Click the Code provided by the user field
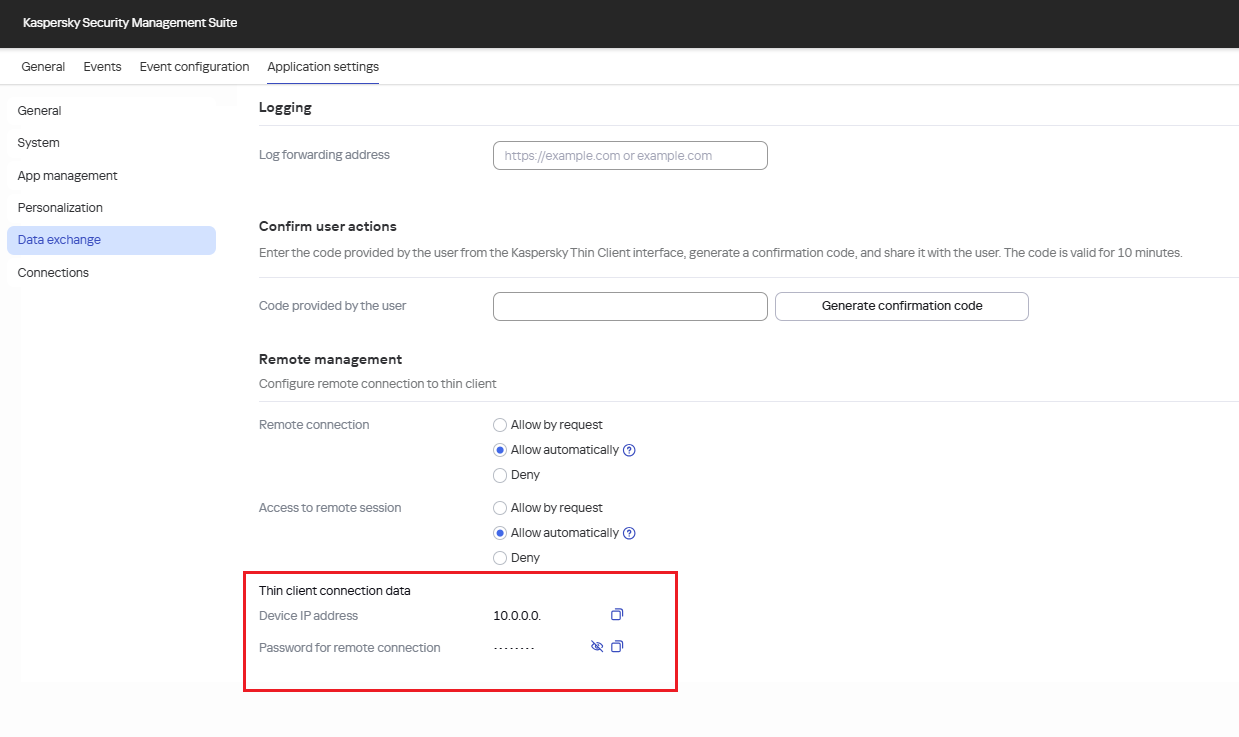Image resolution: width=1239 pixels, height=737 pixels. click(x=629, y=306)
